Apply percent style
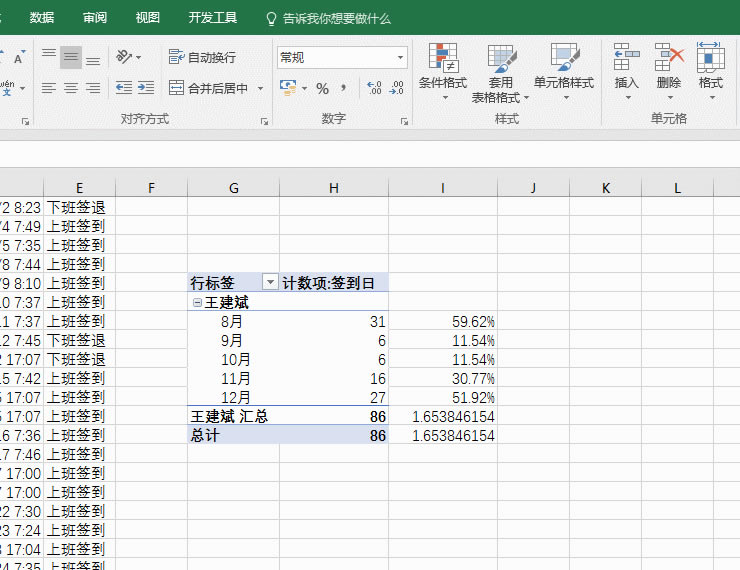The height and width of the screenshot is (570, 740). tap(322, 88)
